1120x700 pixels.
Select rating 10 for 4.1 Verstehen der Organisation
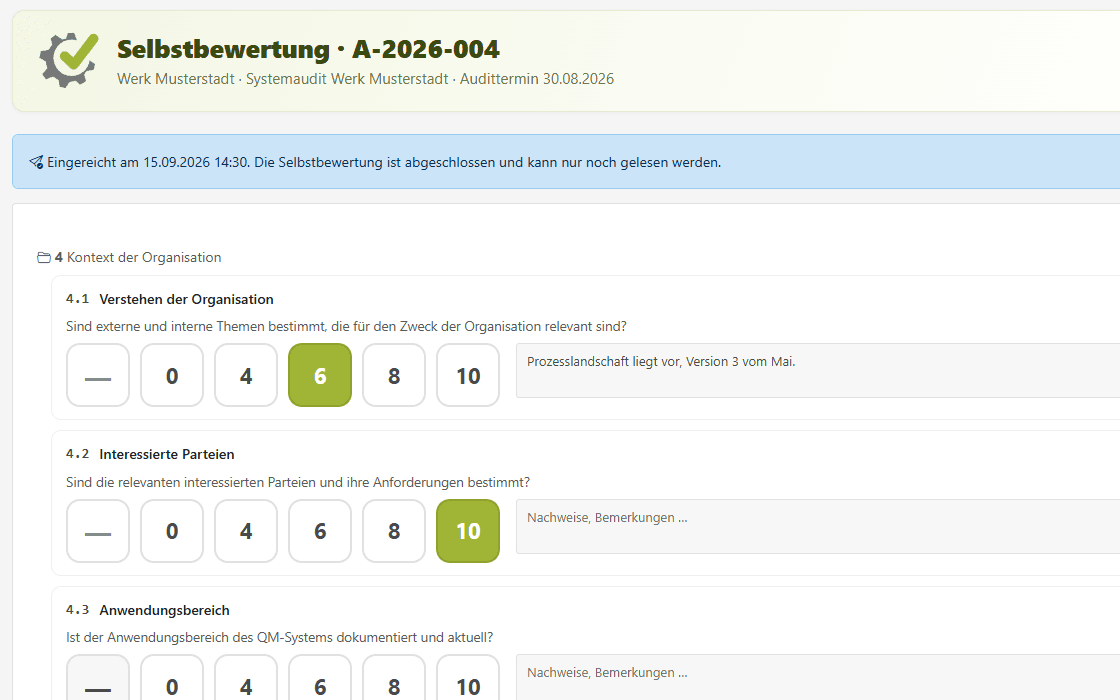tap(468, 375)
